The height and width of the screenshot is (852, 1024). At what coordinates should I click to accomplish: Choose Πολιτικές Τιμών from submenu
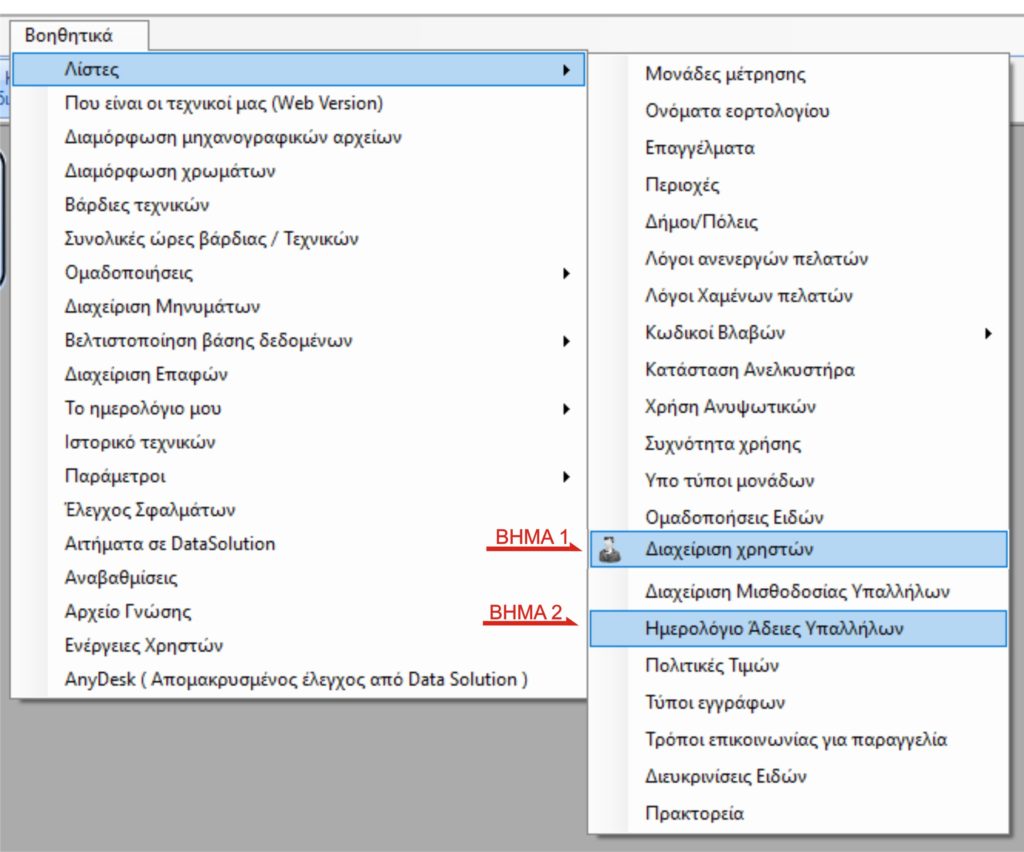click(x=712, y=666)
